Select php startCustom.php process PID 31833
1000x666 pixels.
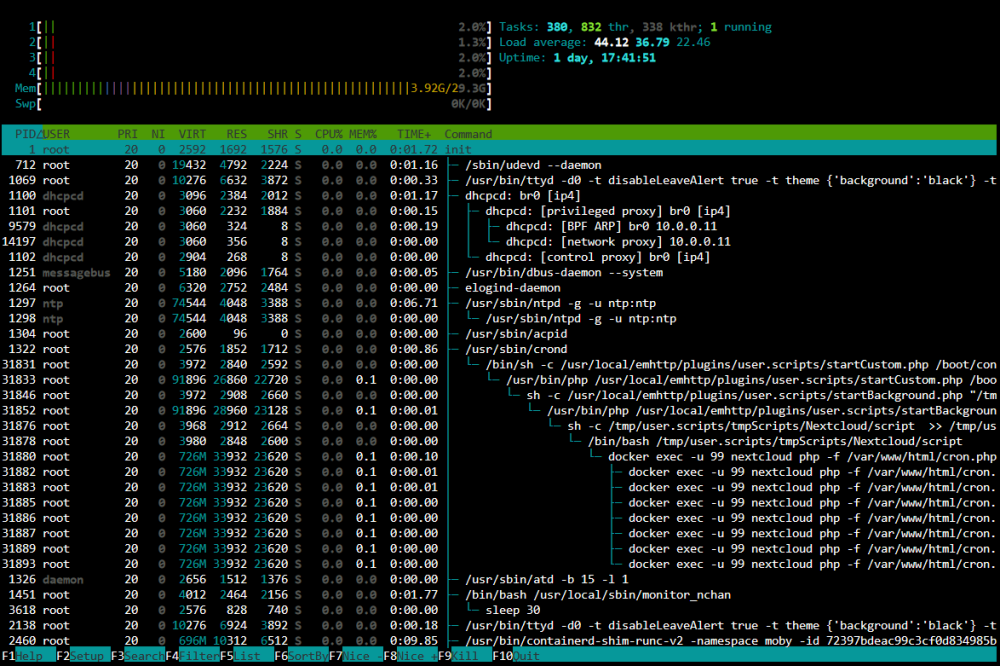pyautogui.click(x=499, y=380)
